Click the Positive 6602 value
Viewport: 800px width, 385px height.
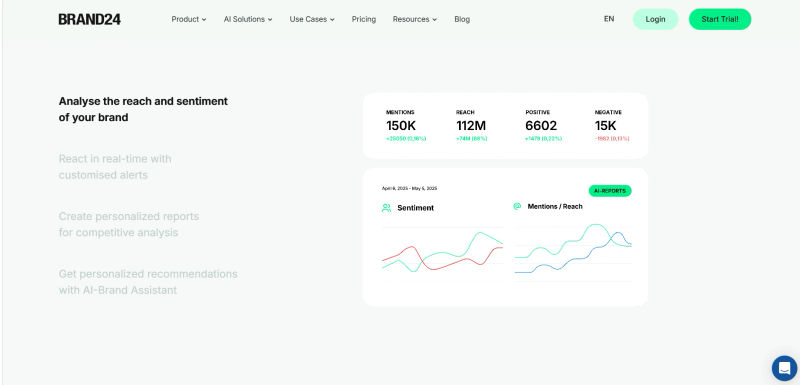coord(541,125)
